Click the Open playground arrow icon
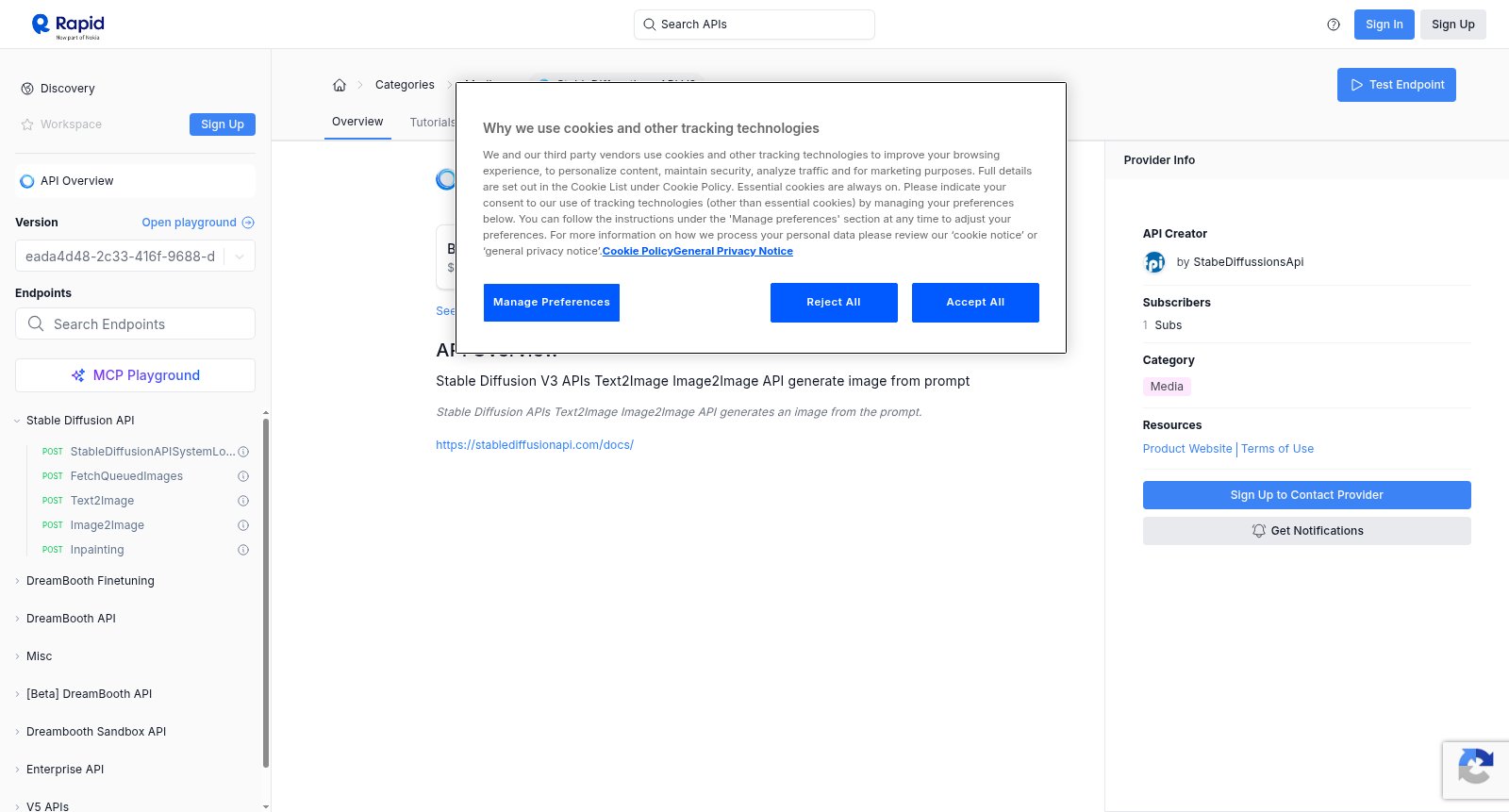Viewport: 1509px width, 812px height. 248,223
